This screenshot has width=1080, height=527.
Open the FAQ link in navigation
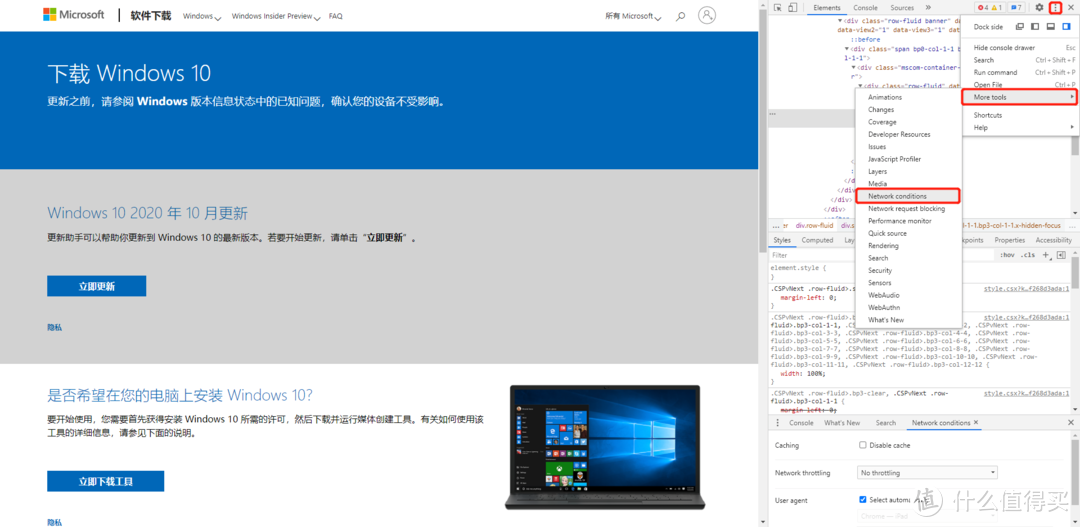(335, 16)
